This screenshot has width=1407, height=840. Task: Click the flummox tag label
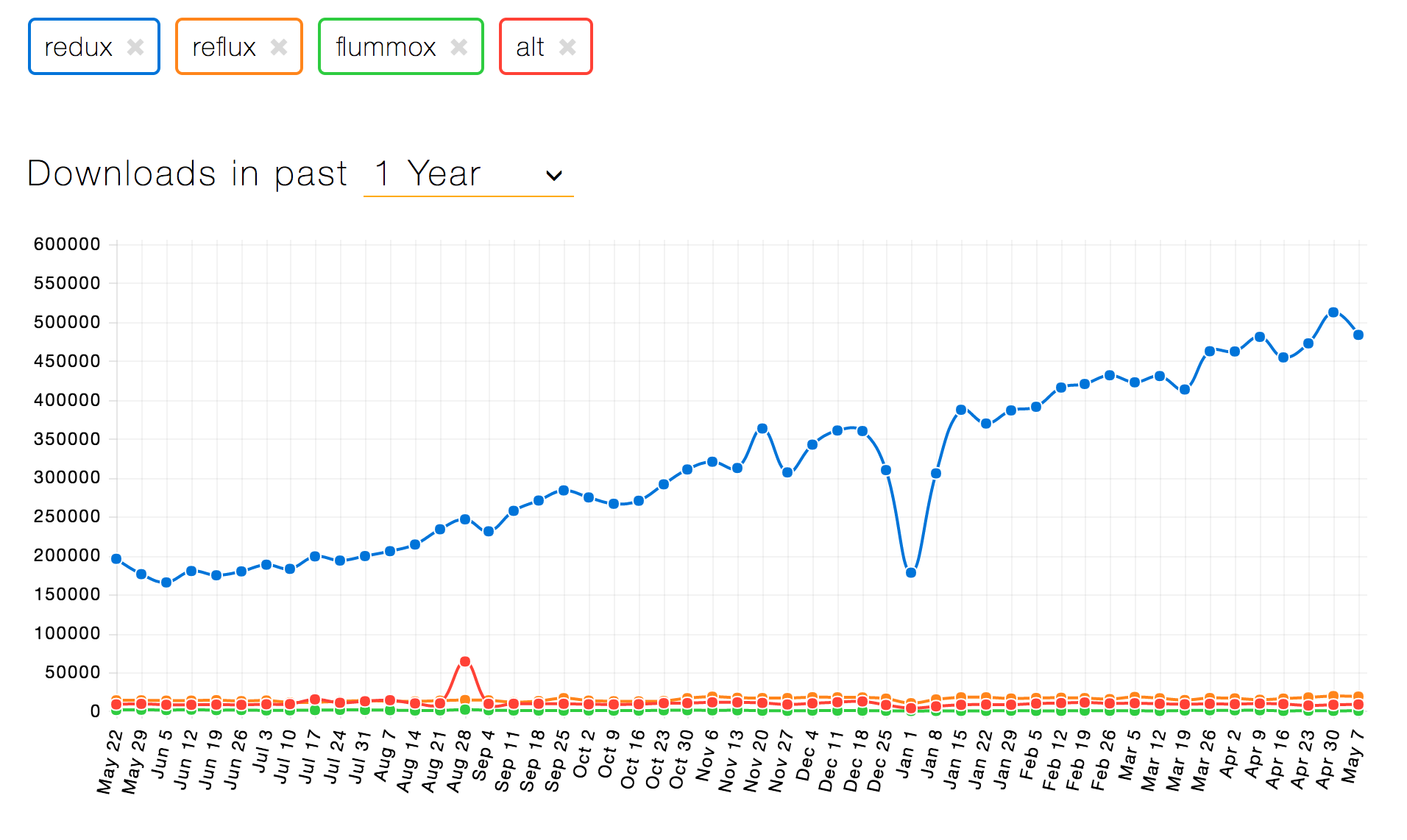(386, 47)
